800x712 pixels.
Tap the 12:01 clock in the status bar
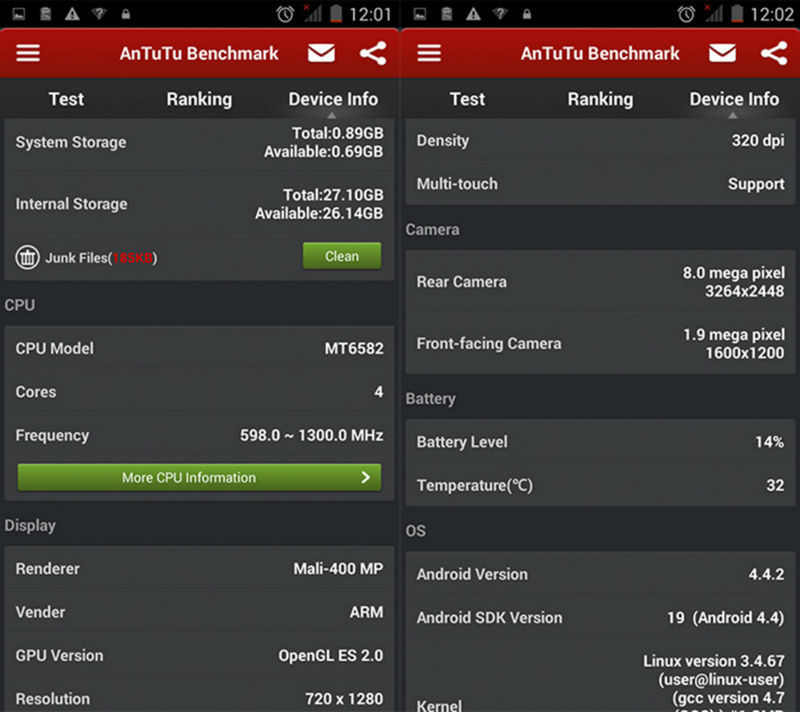[x=370, y=14]
